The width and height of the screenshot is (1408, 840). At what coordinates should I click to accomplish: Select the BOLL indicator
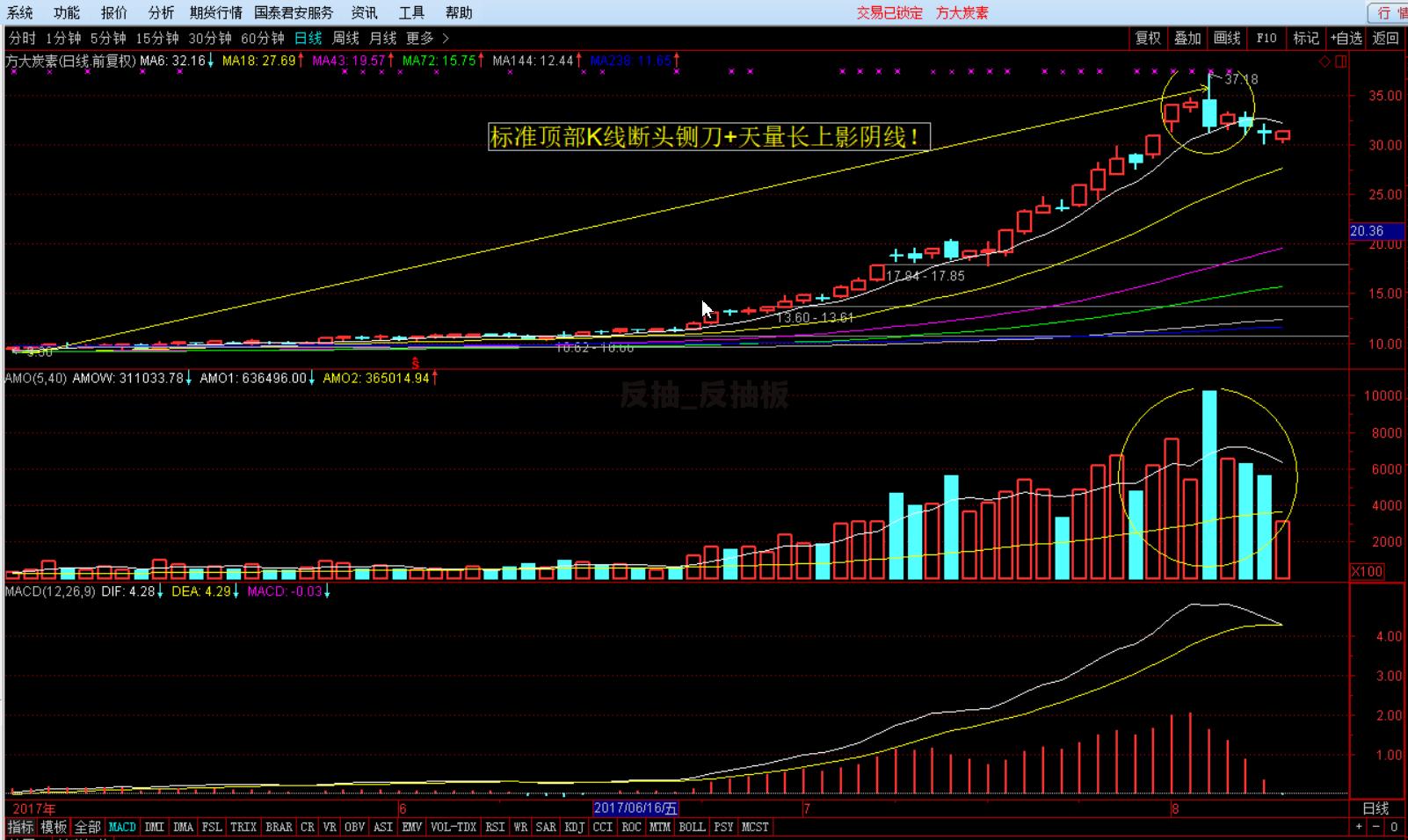pos(693,827)
